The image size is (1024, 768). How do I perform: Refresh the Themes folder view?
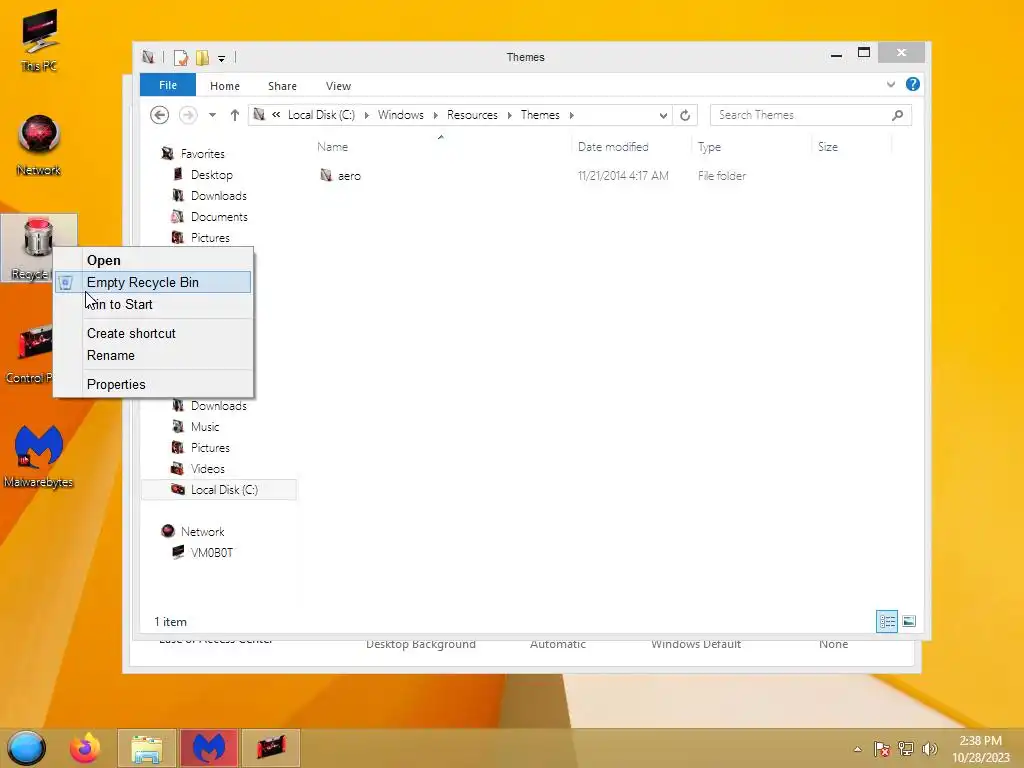click(x=685, y=115)
